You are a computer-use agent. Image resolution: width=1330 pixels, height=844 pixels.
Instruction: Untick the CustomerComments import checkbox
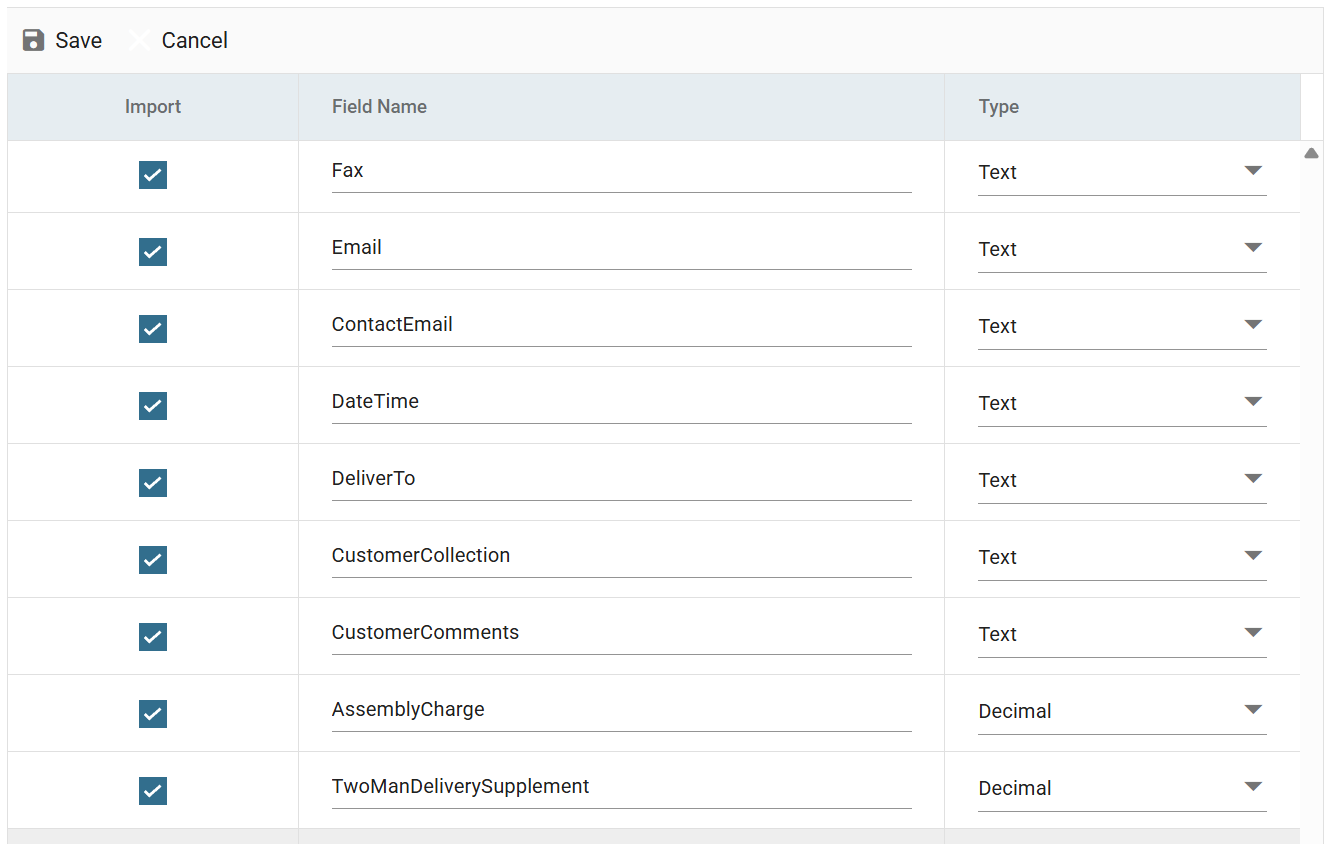pyautogui.click(x=153, y=637)
